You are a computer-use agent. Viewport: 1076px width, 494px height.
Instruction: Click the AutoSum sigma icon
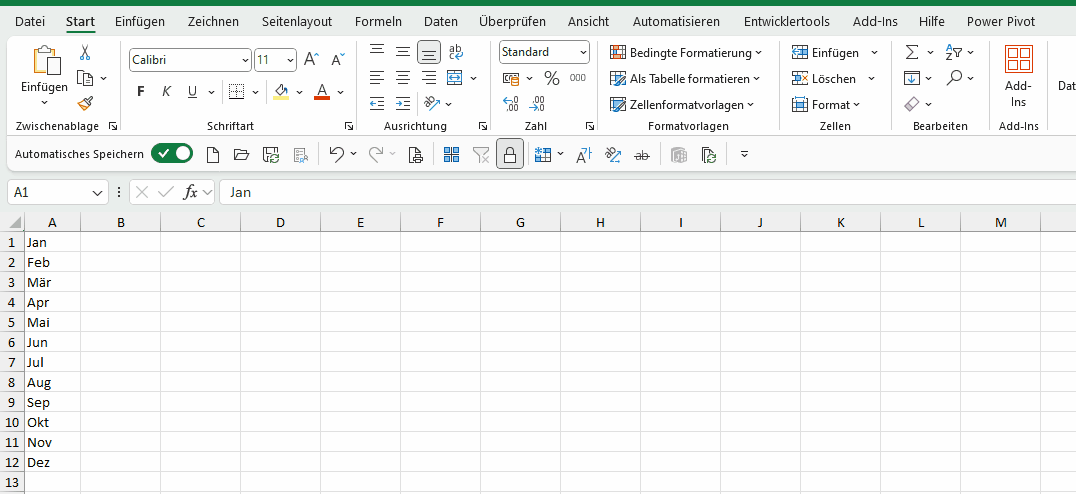pos(912,52)
